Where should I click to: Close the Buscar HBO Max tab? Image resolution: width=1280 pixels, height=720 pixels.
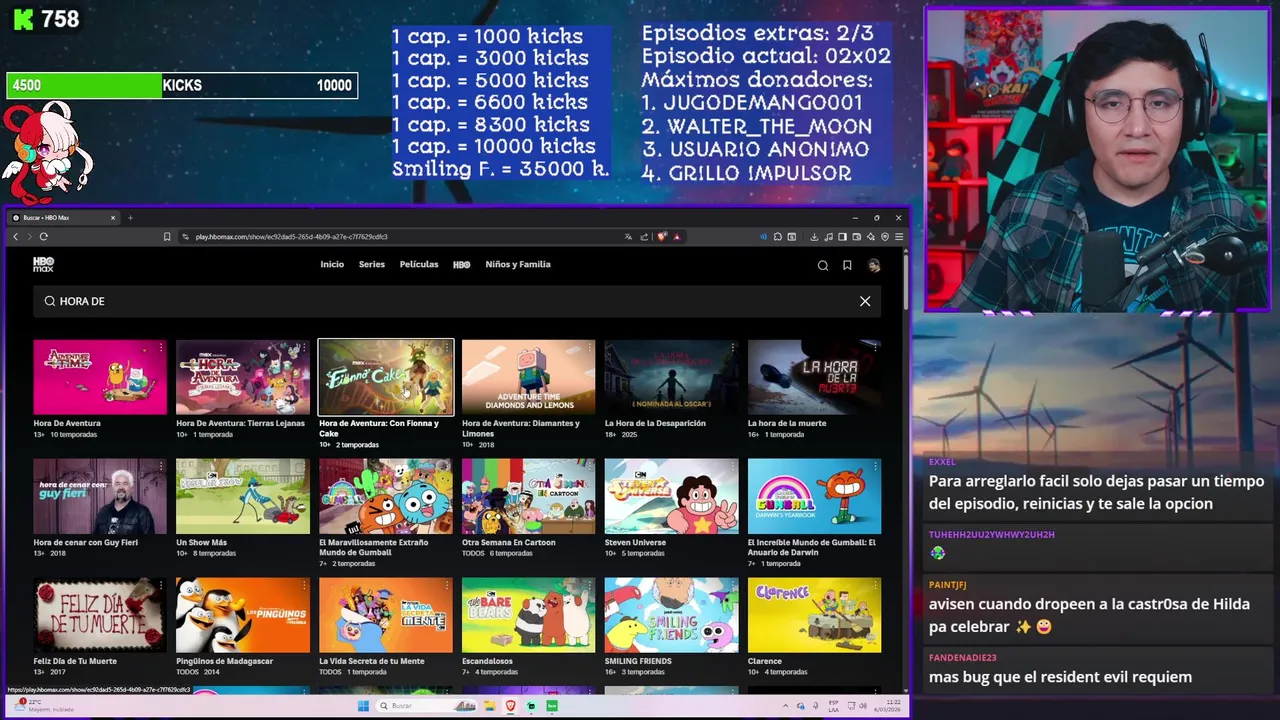pyautogui.click(x=113, y=218)
